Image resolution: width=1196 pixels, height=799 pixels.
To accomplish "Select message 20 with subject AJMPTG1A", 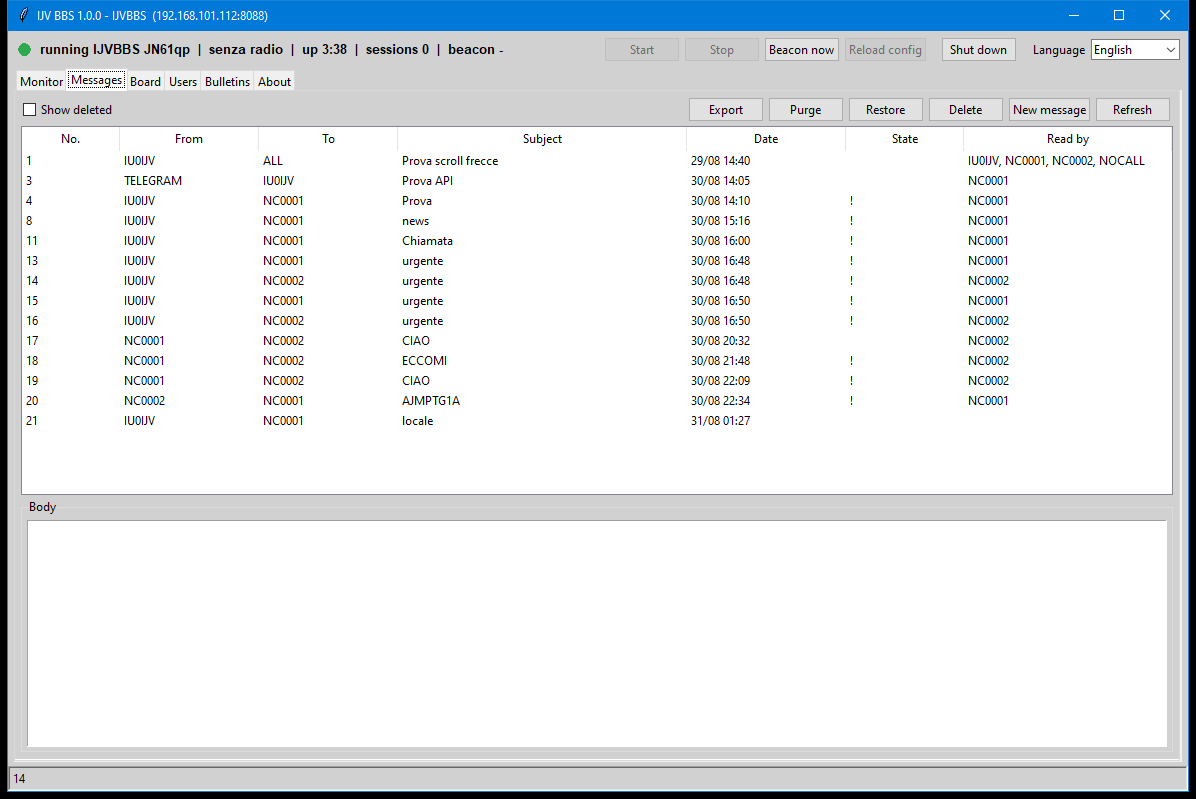I will click(x=596, y=400).
